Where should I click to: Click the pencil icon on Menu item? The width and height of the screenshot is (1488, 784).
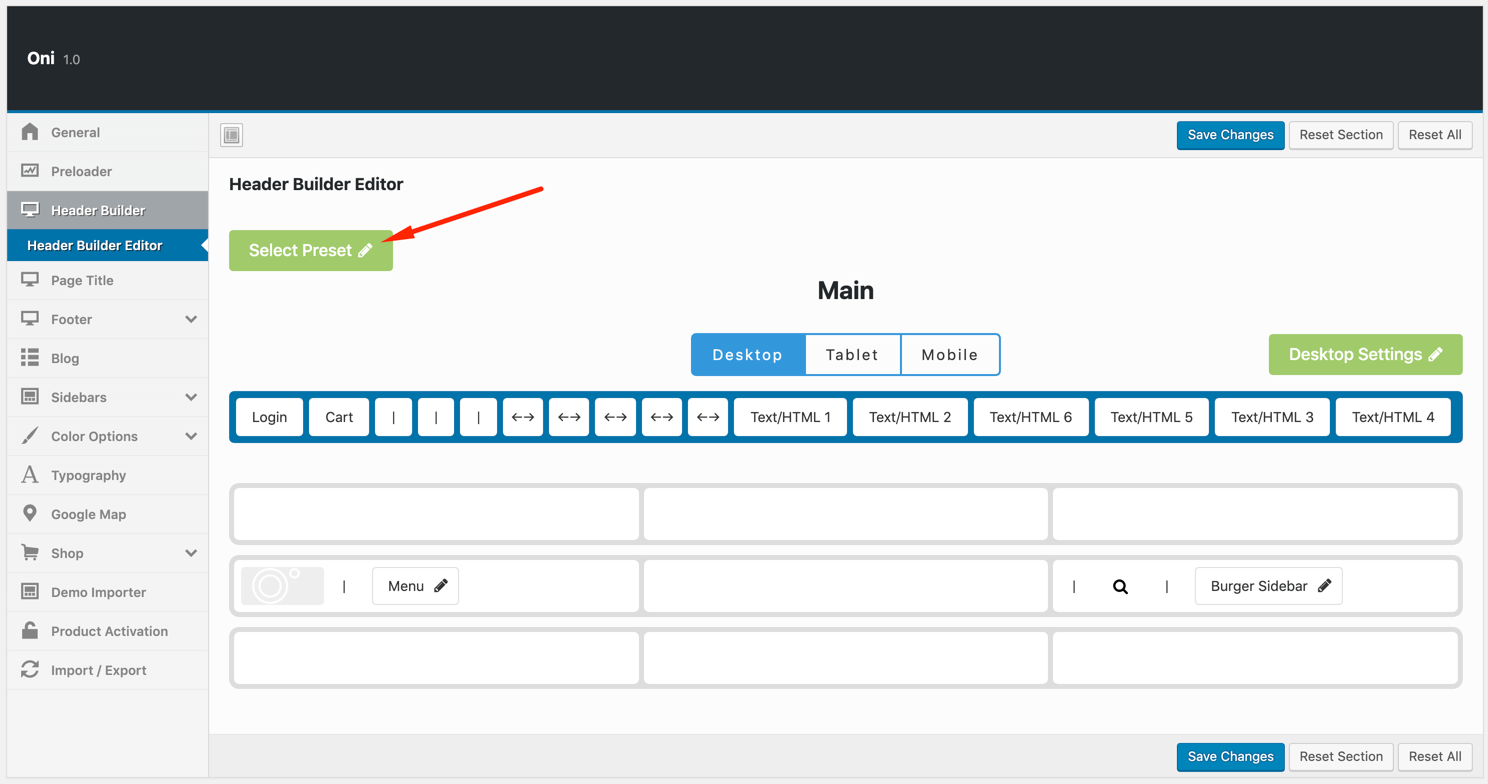click(441, 586)
